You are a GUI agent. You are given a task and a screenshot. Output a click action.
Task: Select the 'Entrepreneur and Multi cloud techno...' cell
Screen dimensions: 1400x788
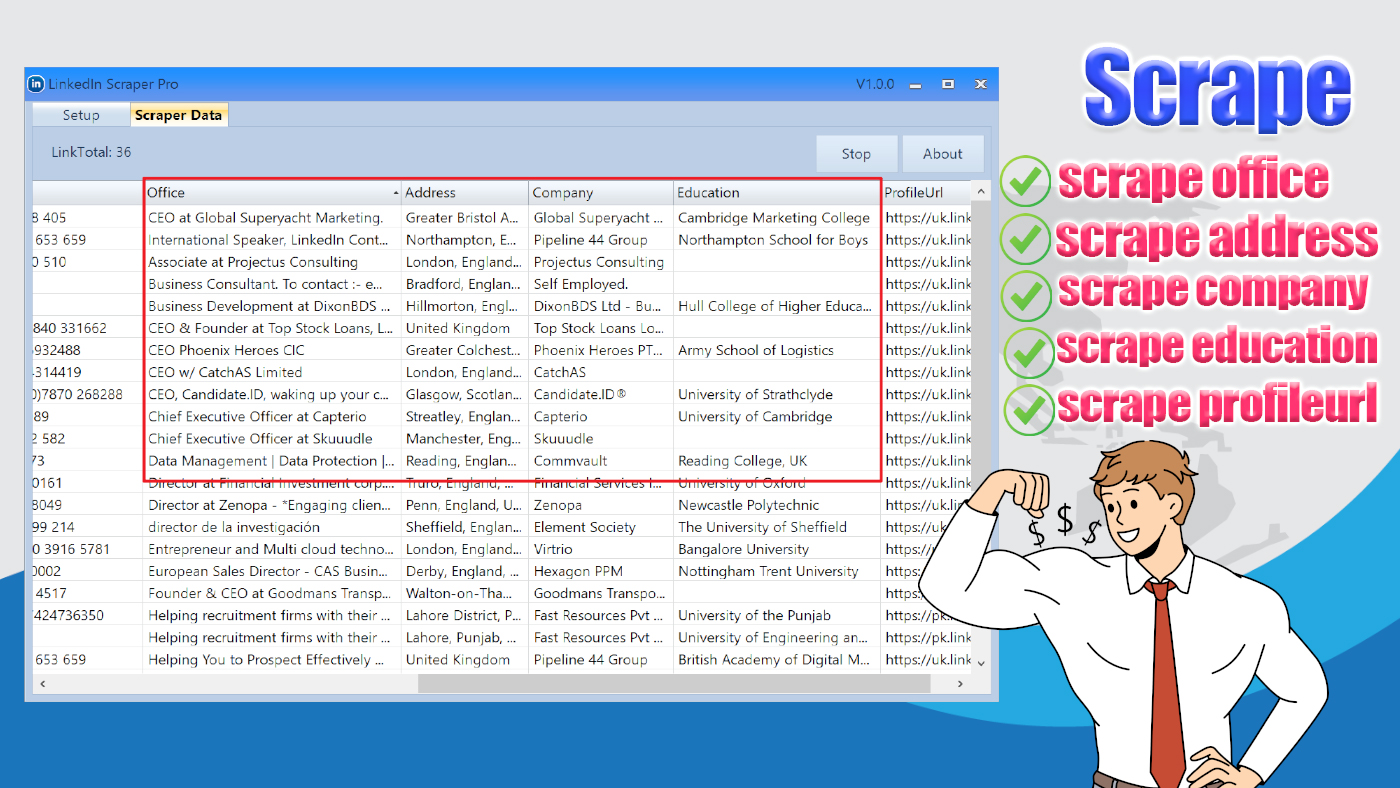(x=272, y=549)
